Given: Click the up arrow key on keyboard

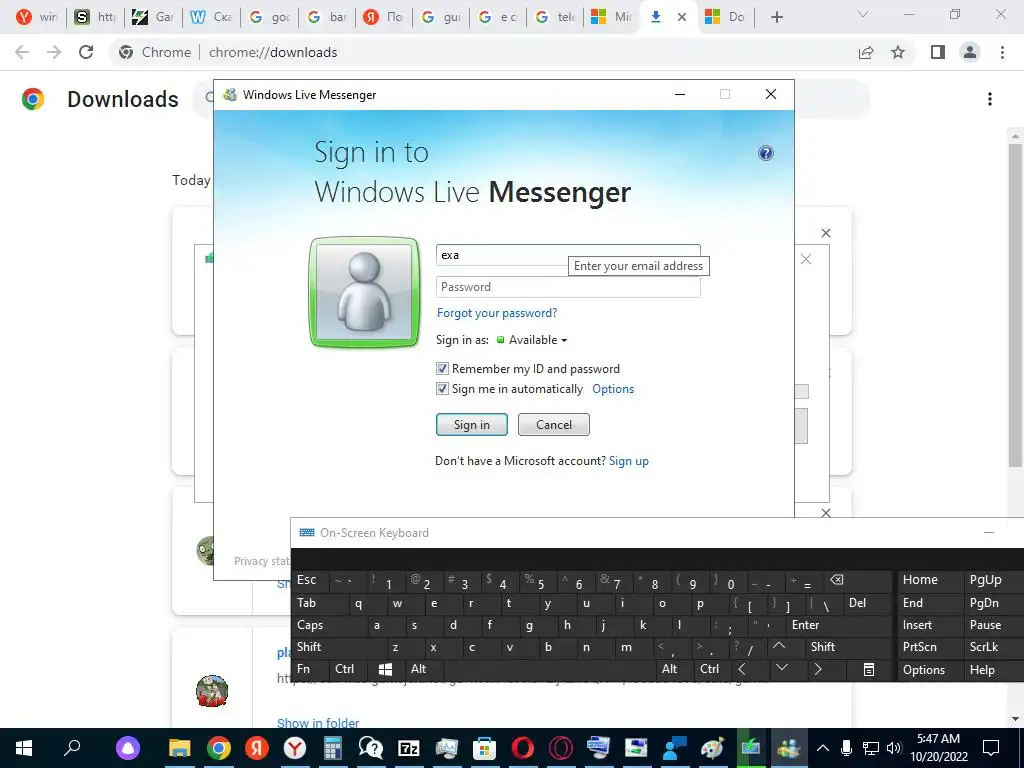Looking at the screenshot, I should click(x=778, y=646).
